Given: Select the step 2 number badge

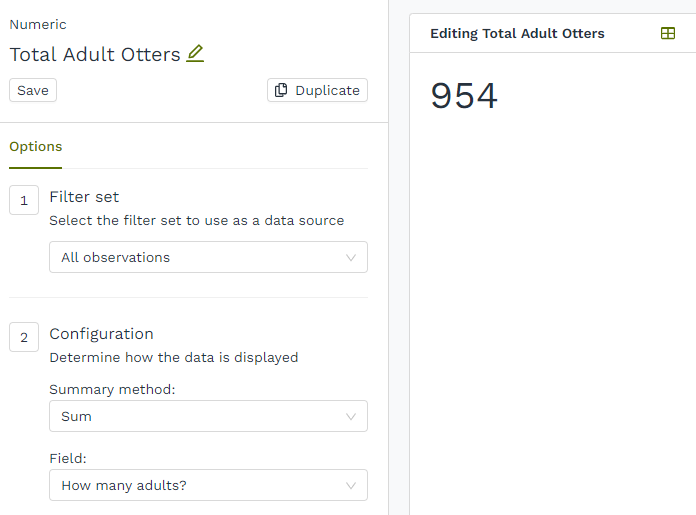Looking at the screenshot, I should 24,337.
